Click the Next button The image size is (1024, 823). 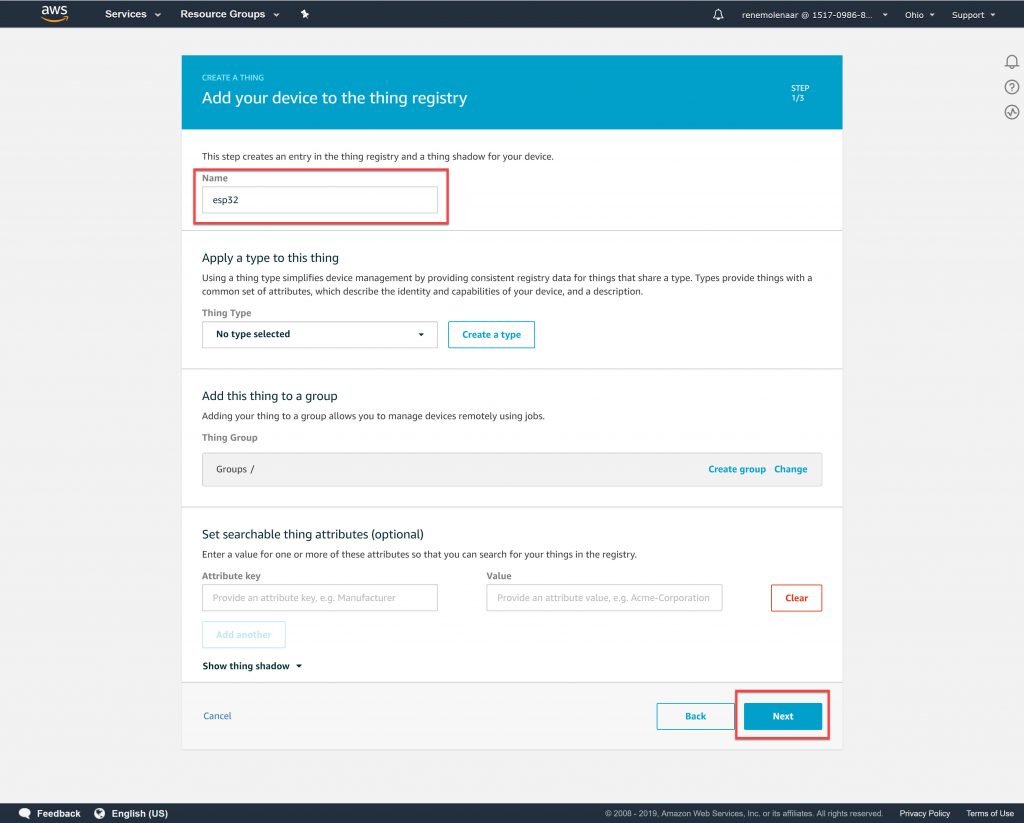click(782, 716)
